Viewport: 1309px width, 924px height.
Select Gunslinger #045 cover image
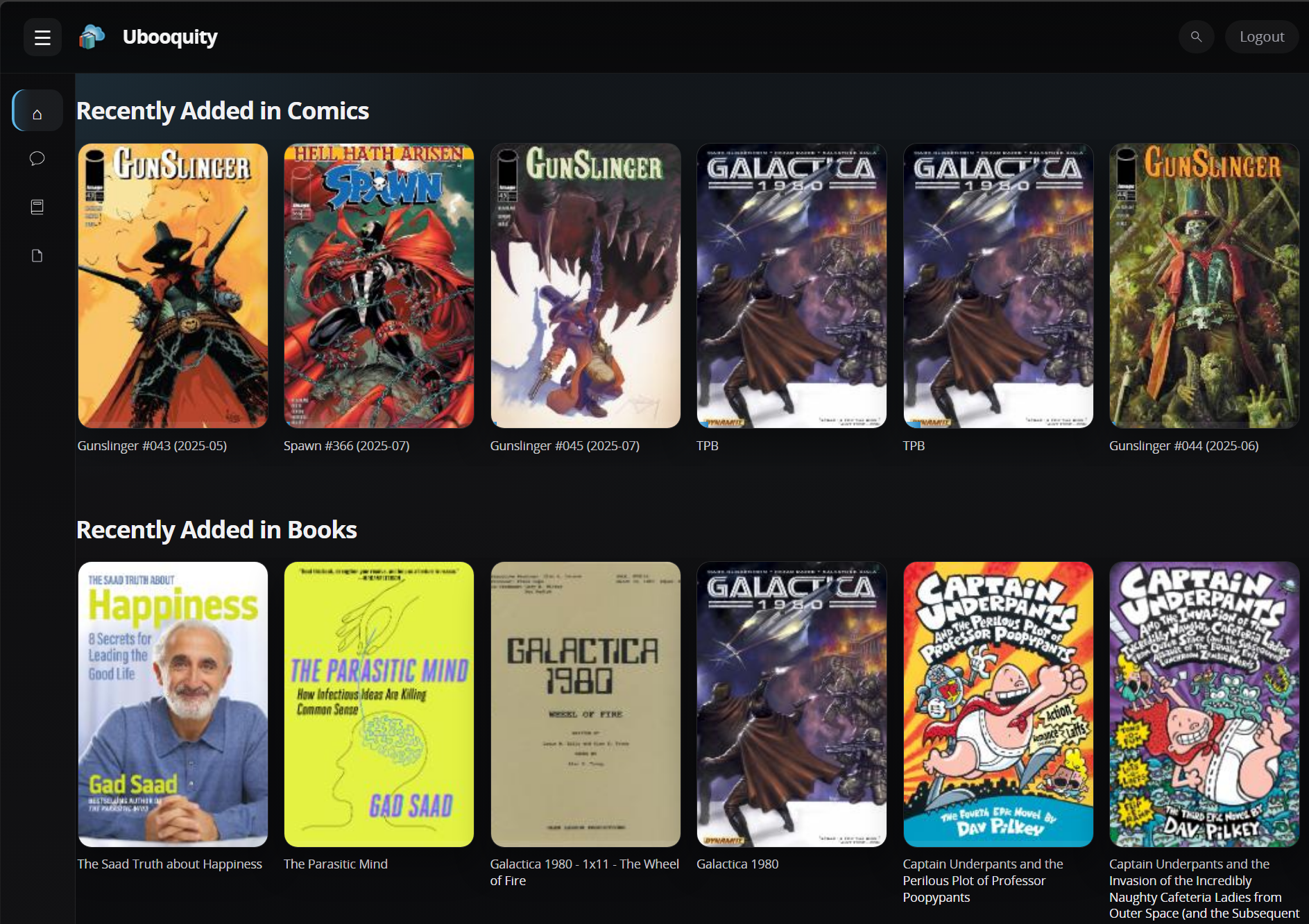click(x=585, y=286)
